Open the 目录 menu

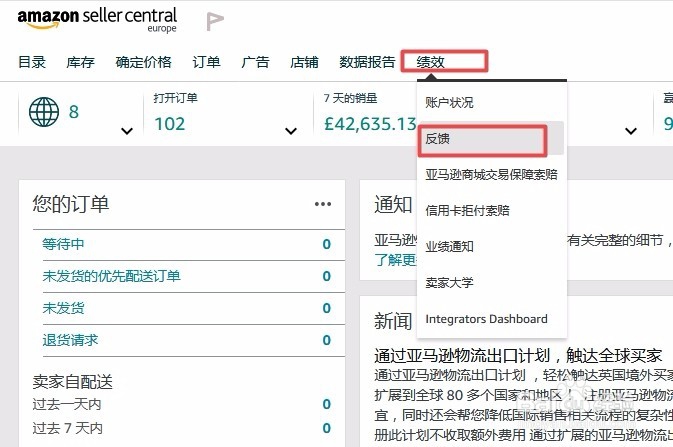click(x=32, y=62)
